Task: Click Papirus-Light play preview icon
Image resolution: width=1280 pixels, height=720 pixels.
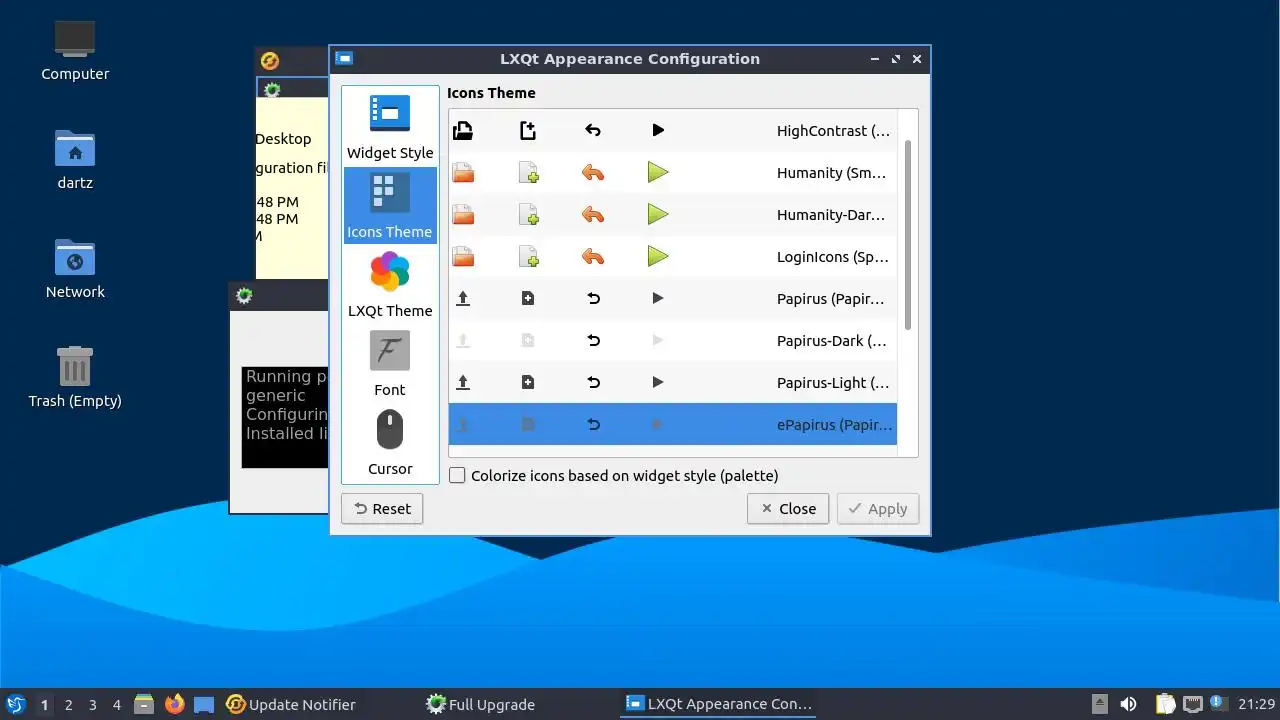Action: [658, 383]
